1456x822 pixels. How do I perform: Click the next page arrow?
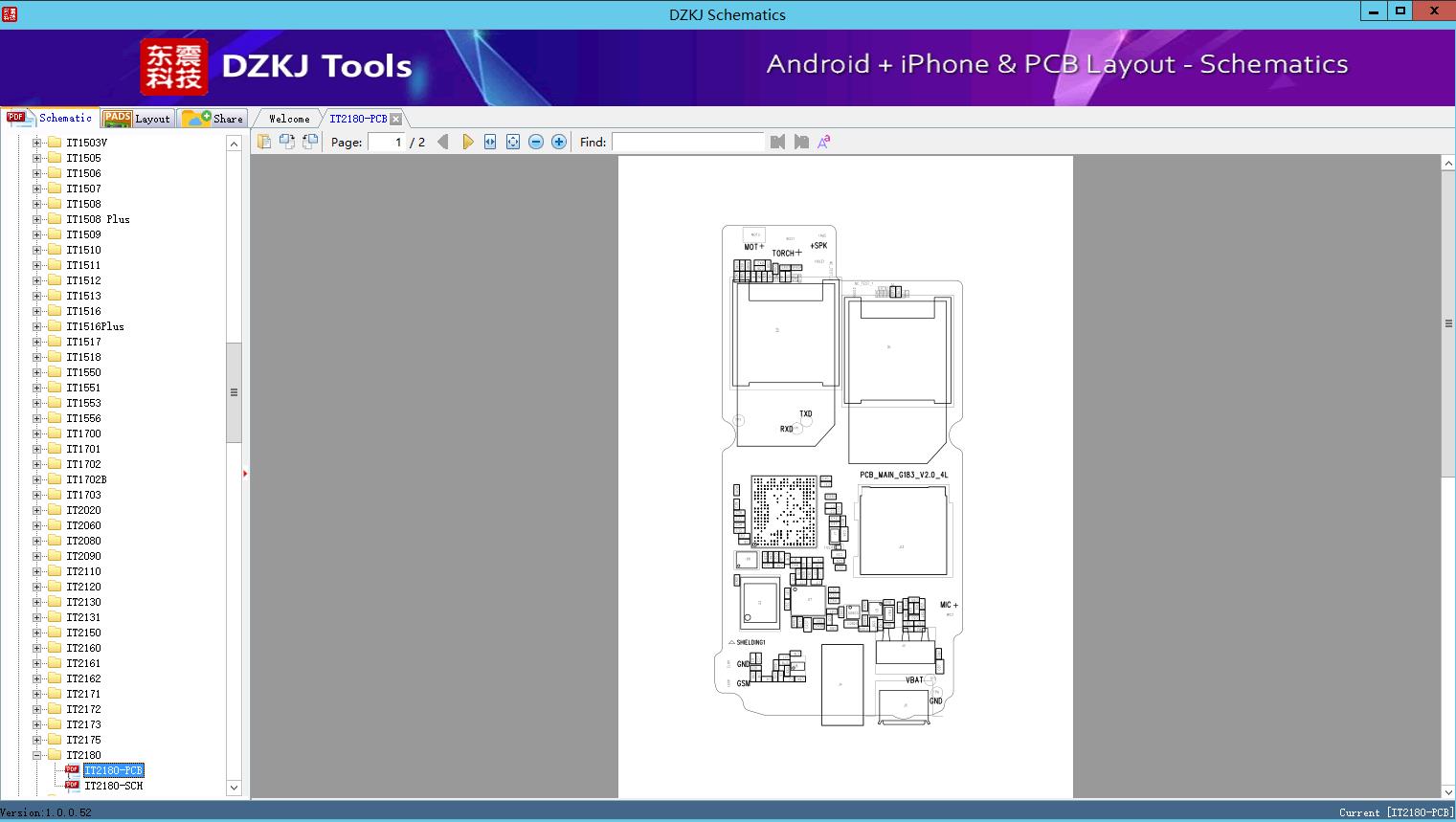(467, 142)
